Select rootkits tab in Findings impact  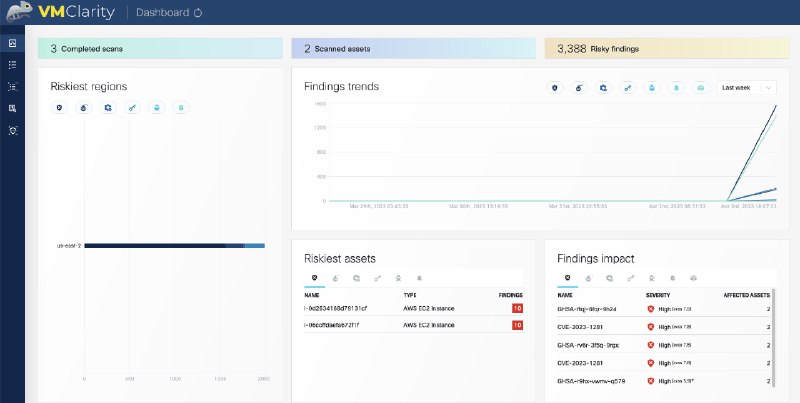(x=672, y=278)
